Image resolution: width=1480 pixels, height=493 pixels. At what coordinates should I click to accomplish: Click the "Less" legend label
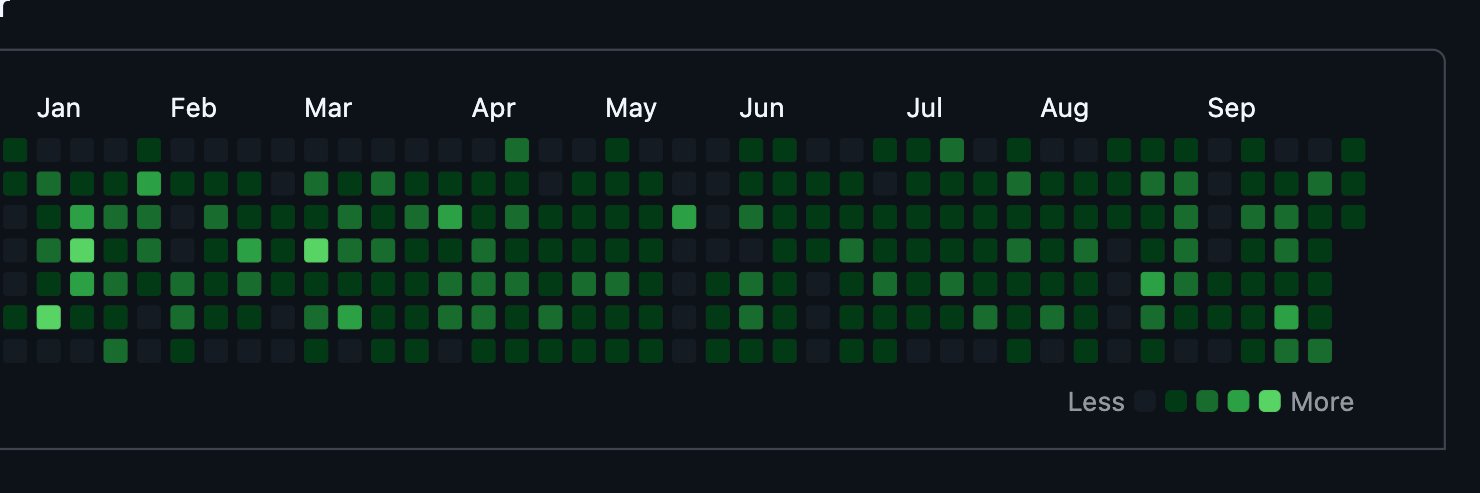1096,402
